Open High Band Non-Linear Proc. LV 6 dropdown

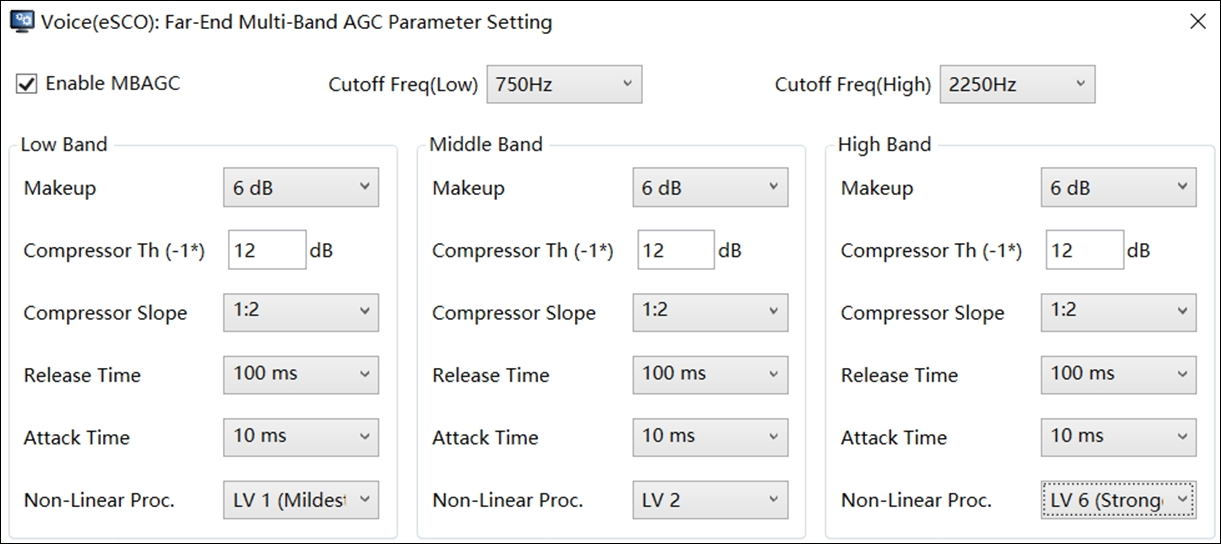(1118, 499)
